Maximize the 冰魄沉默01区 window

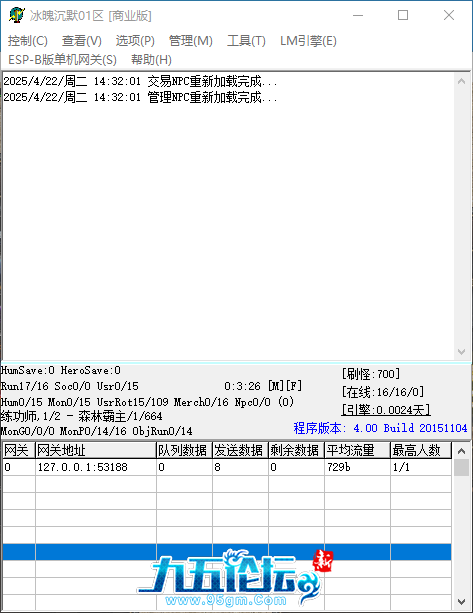click(x=403, y=15)
